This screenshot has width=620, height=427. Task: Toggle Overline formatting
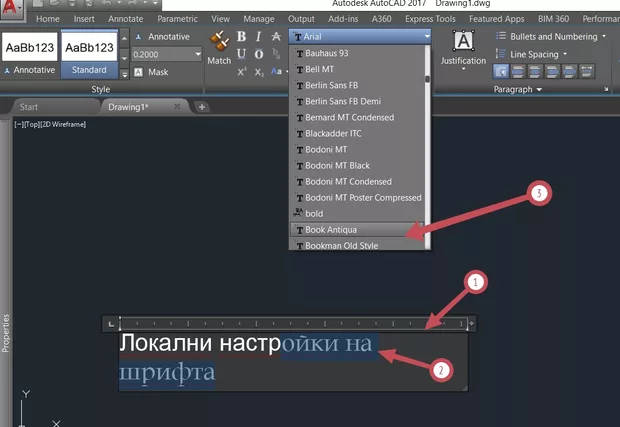pos(259,54)
